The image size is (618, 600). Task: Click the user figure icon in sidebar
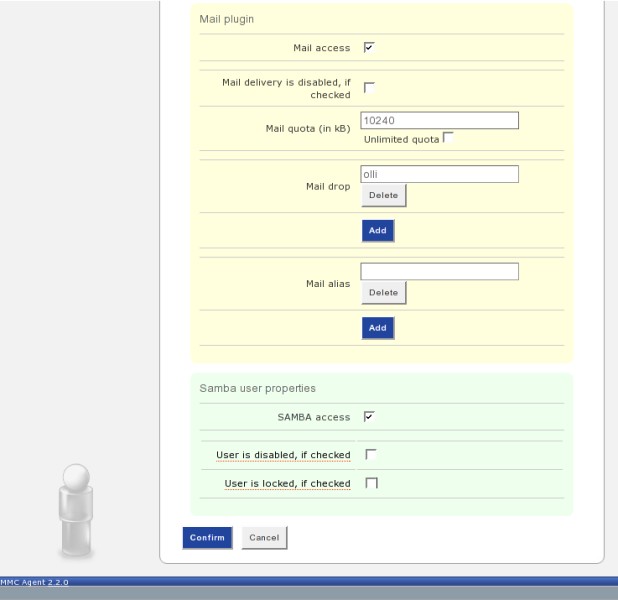76,511
